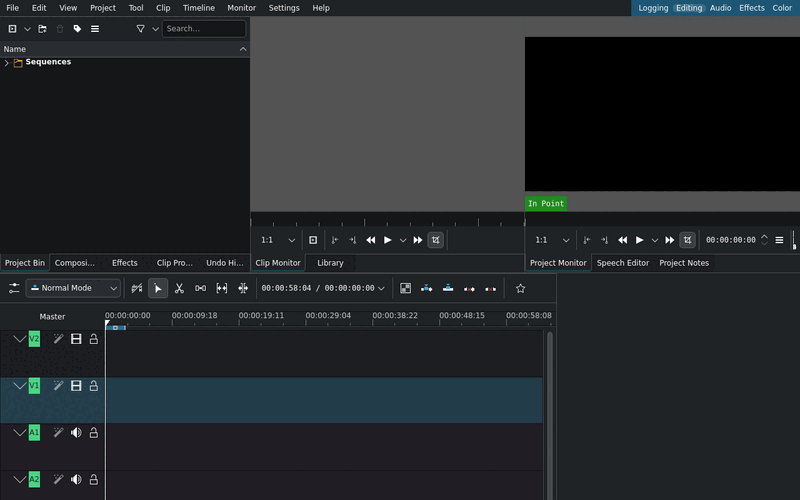Viewport: 800px width, 500px height.
Task: Click Set Zone Out in Project Monitor
Action: click(605, 240)
